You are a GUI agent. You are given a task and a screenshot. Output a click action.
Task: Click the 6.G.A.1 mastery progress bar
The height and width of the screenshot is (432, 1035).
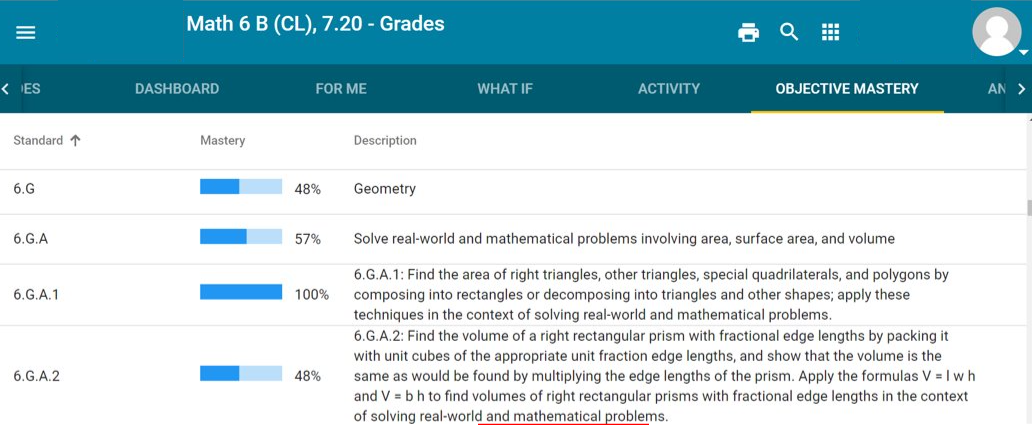click(x=241, y=292)
